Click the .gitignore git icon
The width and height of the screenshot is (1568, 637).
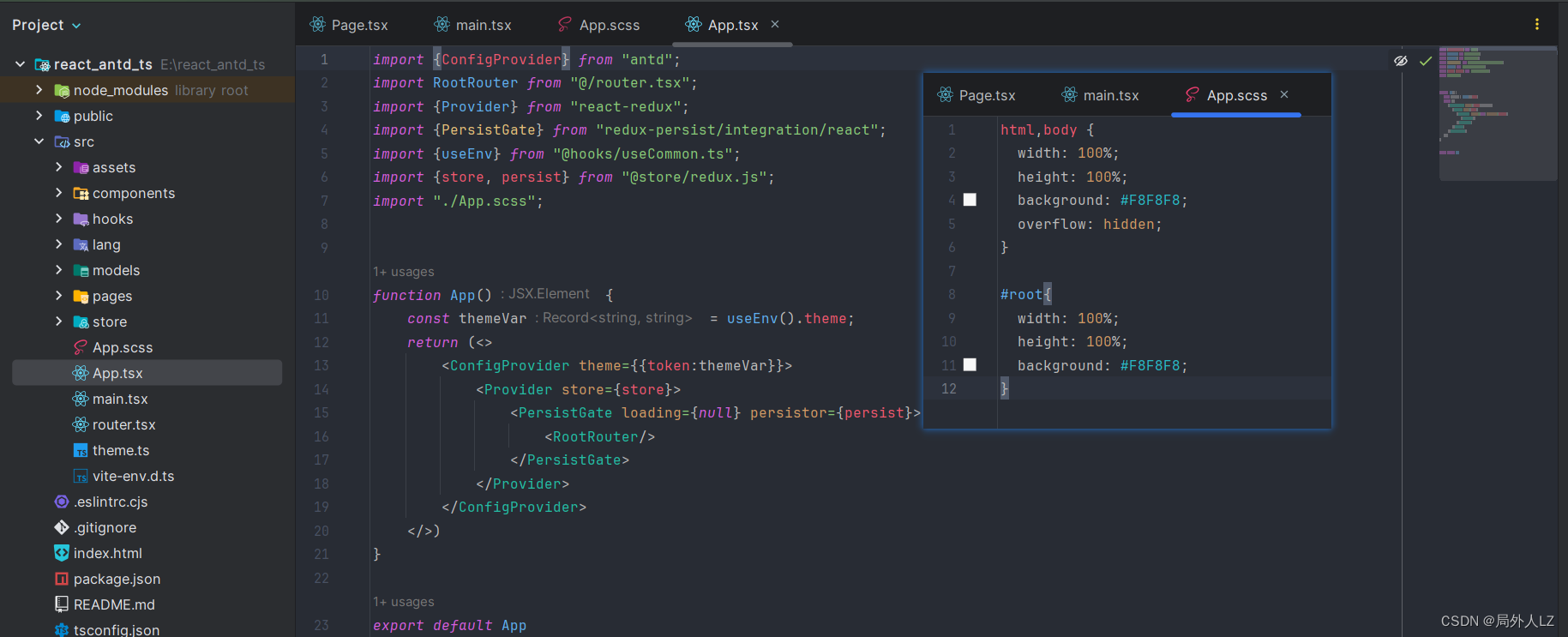[x=62, y=527]
